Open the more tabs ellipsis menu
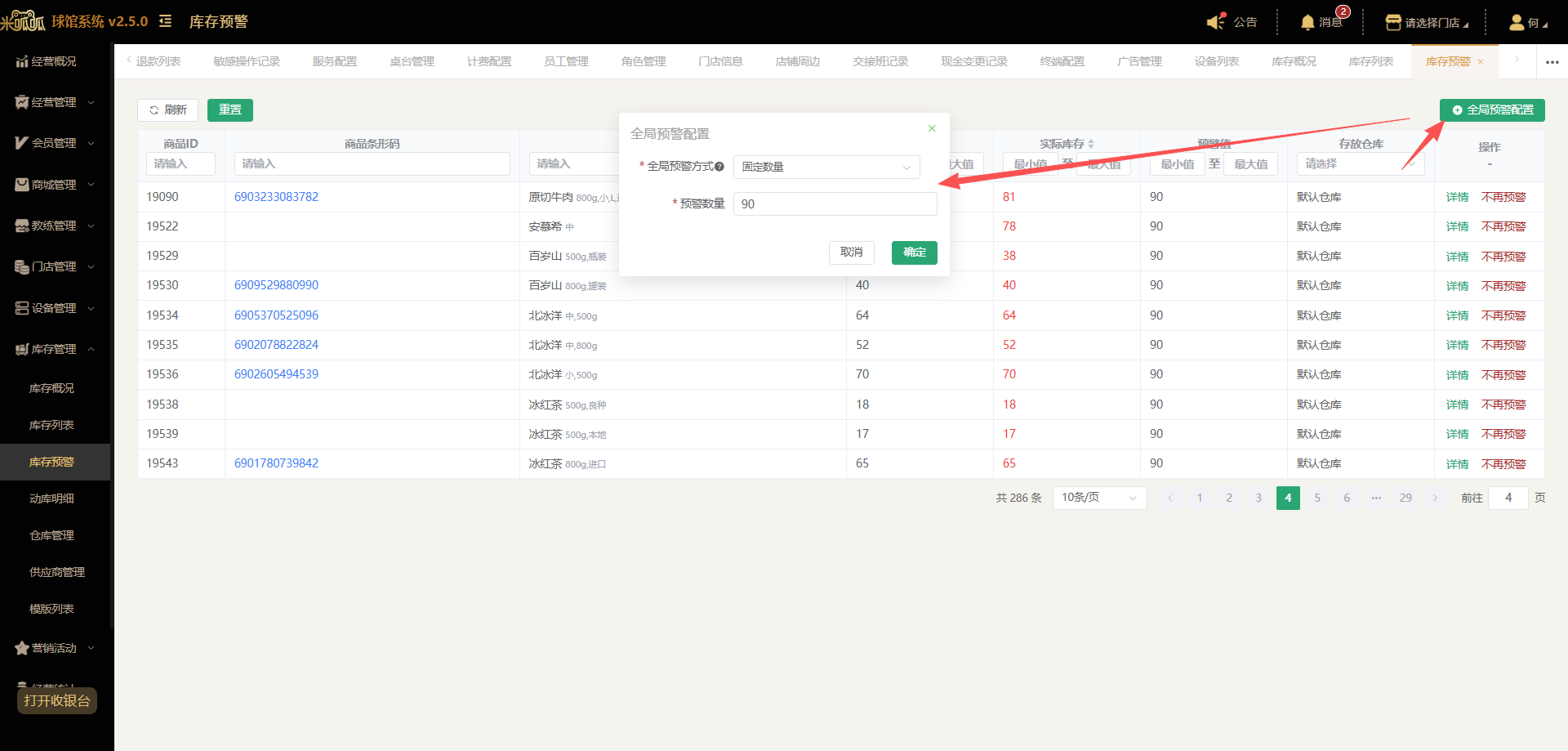1568x751 pixels. [1552, 62]
